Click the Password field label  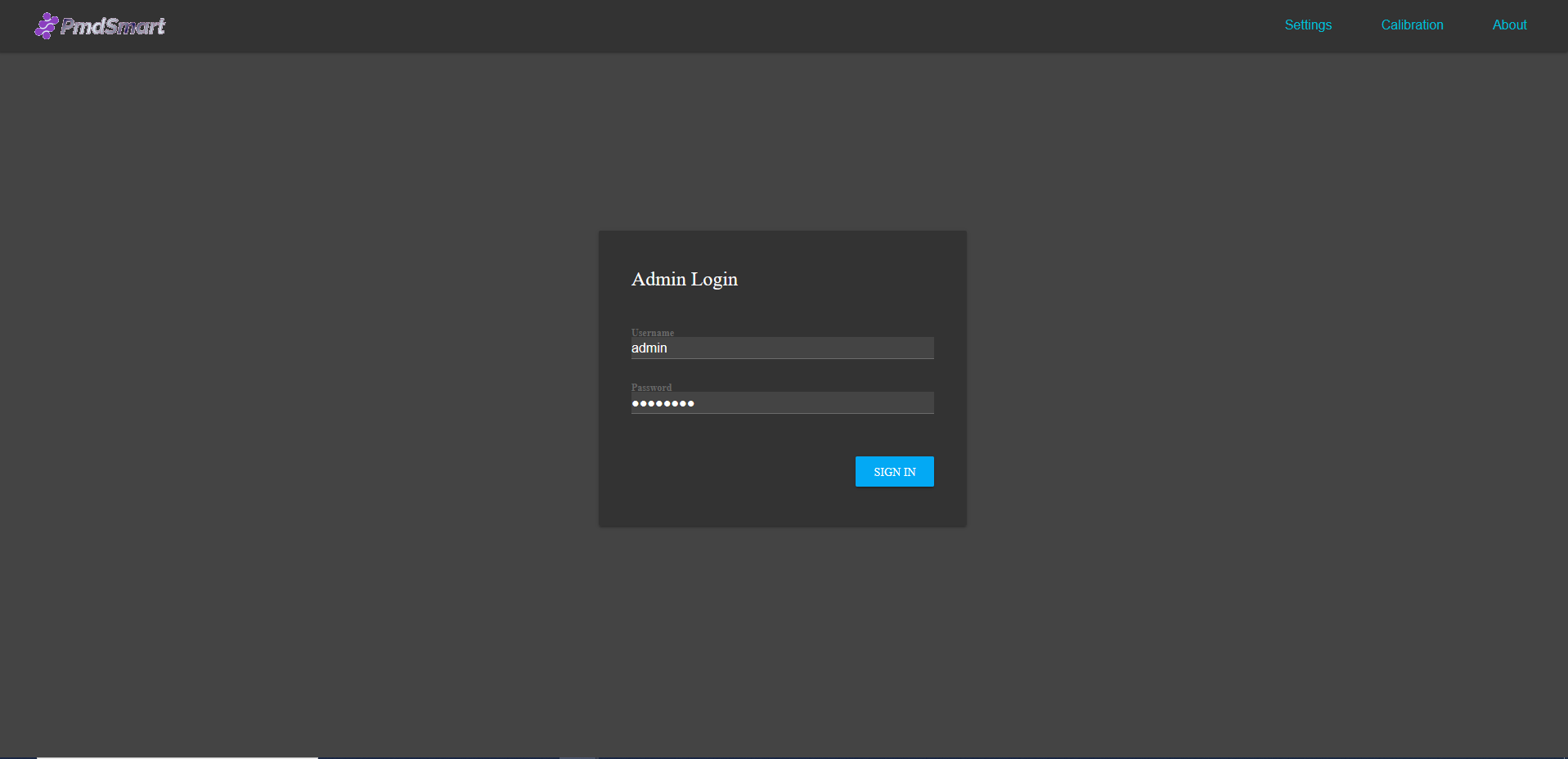[x=651, y=387]
